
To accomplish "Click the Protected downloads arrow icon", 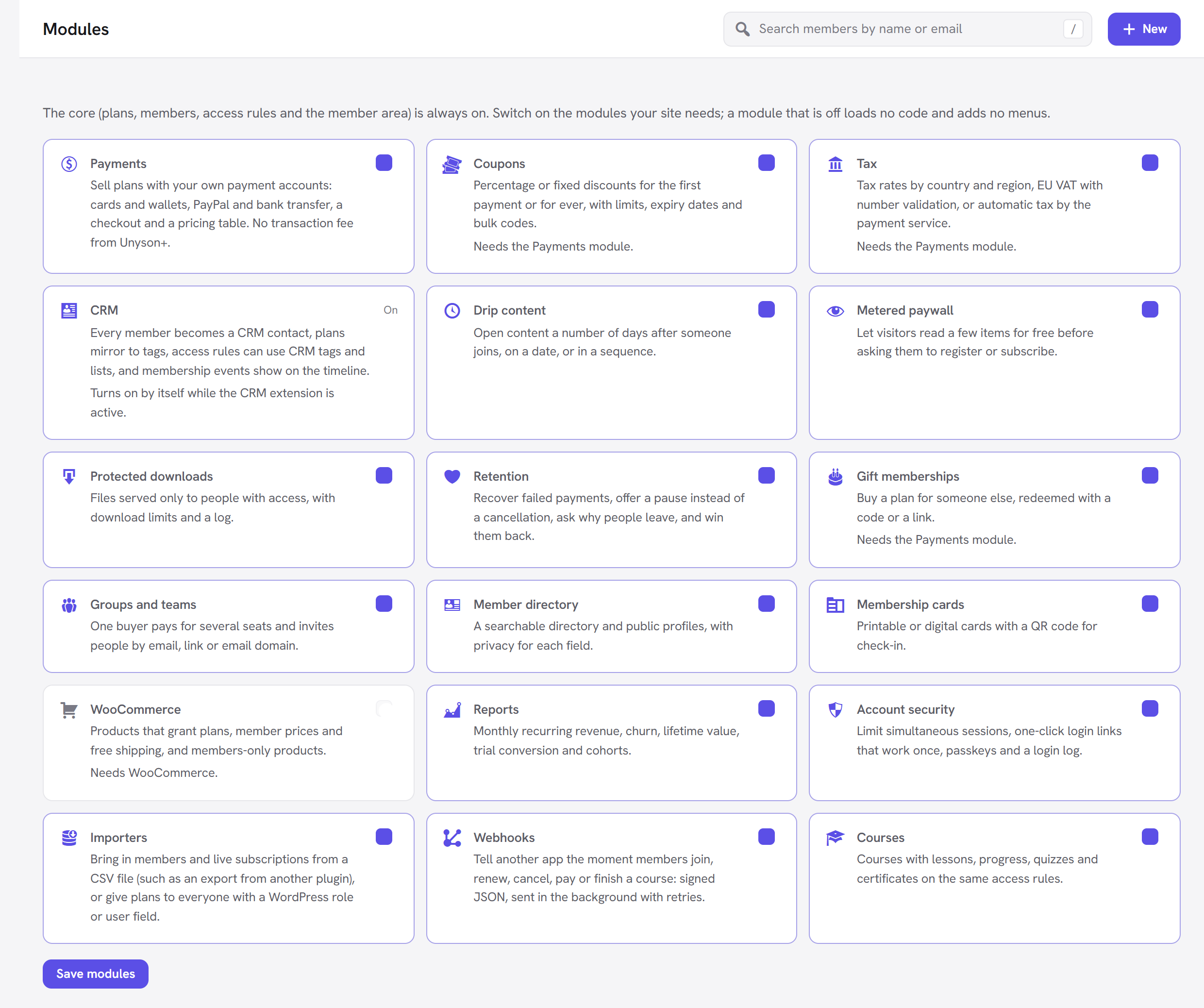I will (x=69, y=476).
